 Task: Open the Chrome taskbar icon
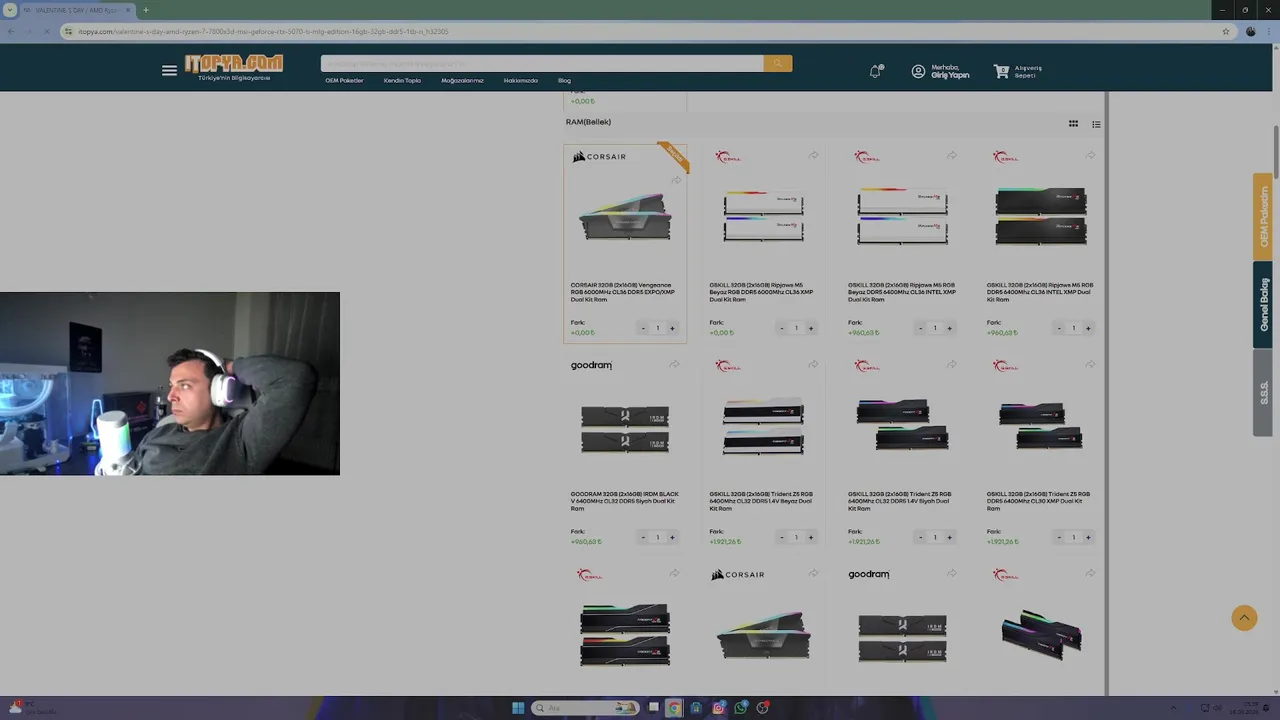tap(674, 708)
